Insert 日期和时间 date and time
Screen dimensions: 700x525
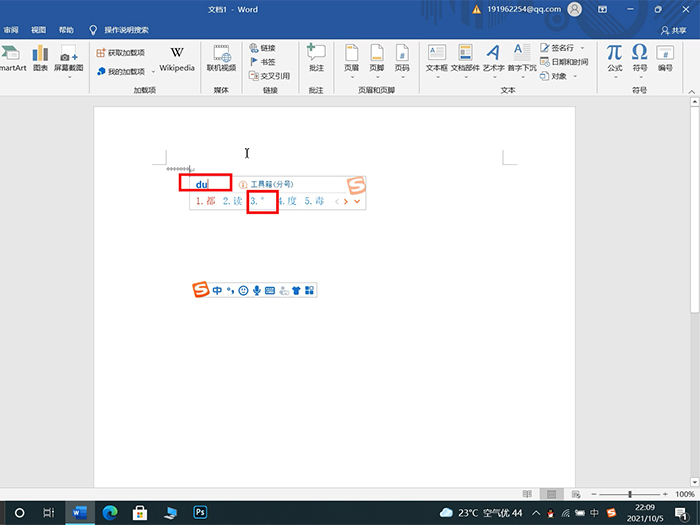pos(564,62)
